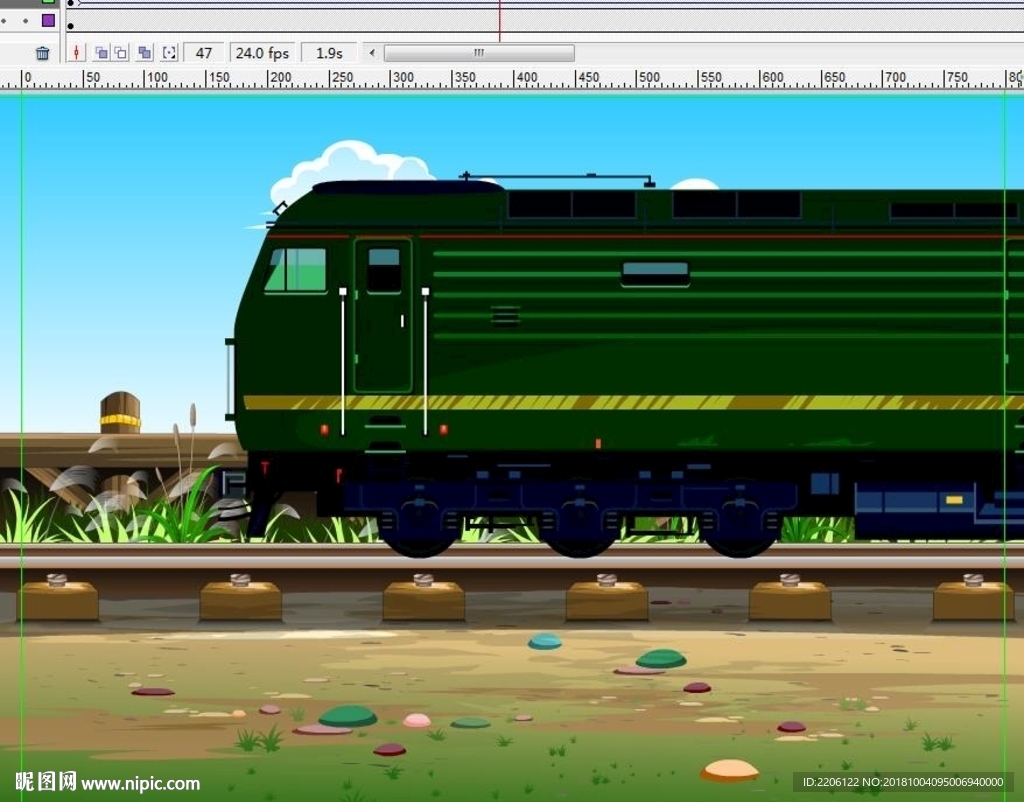Select the locomotive's green cab window

click(297, 270)
